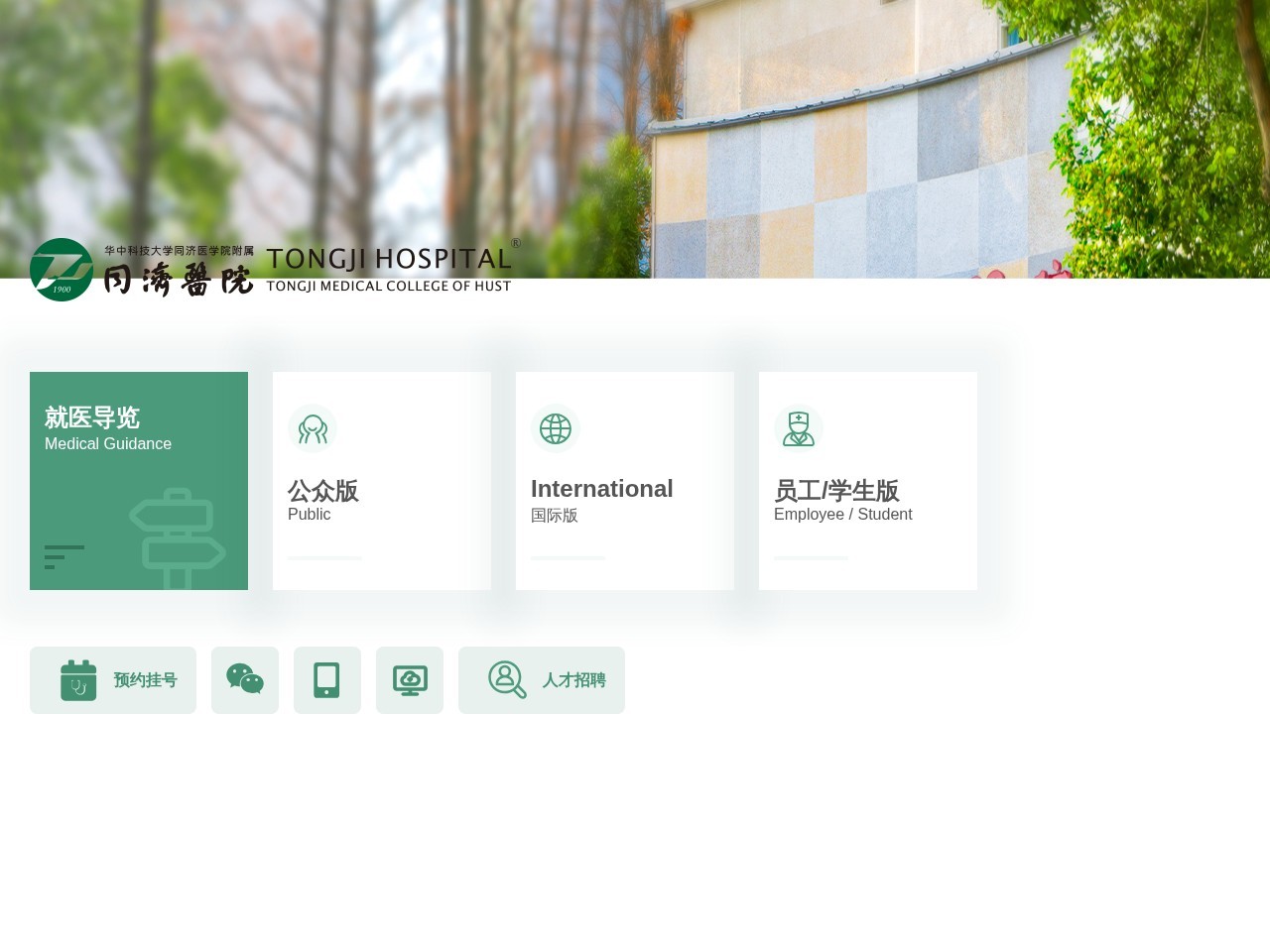The image size is (1270, 952).
Task: Click the Public version people icon
Action: tap(313, 428)
